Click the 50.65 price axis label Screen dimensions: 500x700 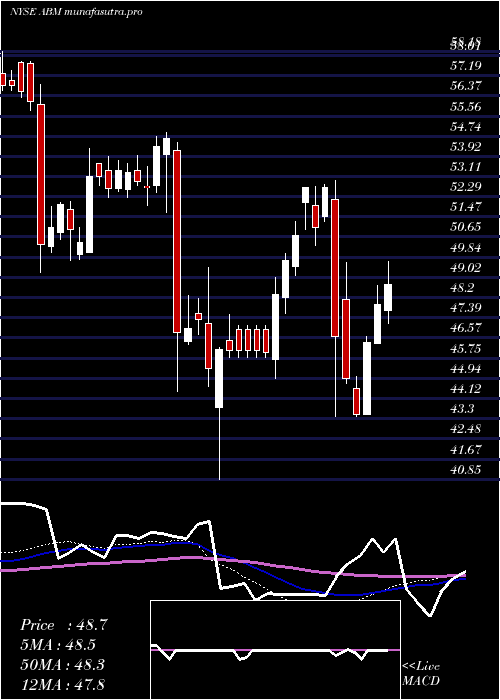466,227
